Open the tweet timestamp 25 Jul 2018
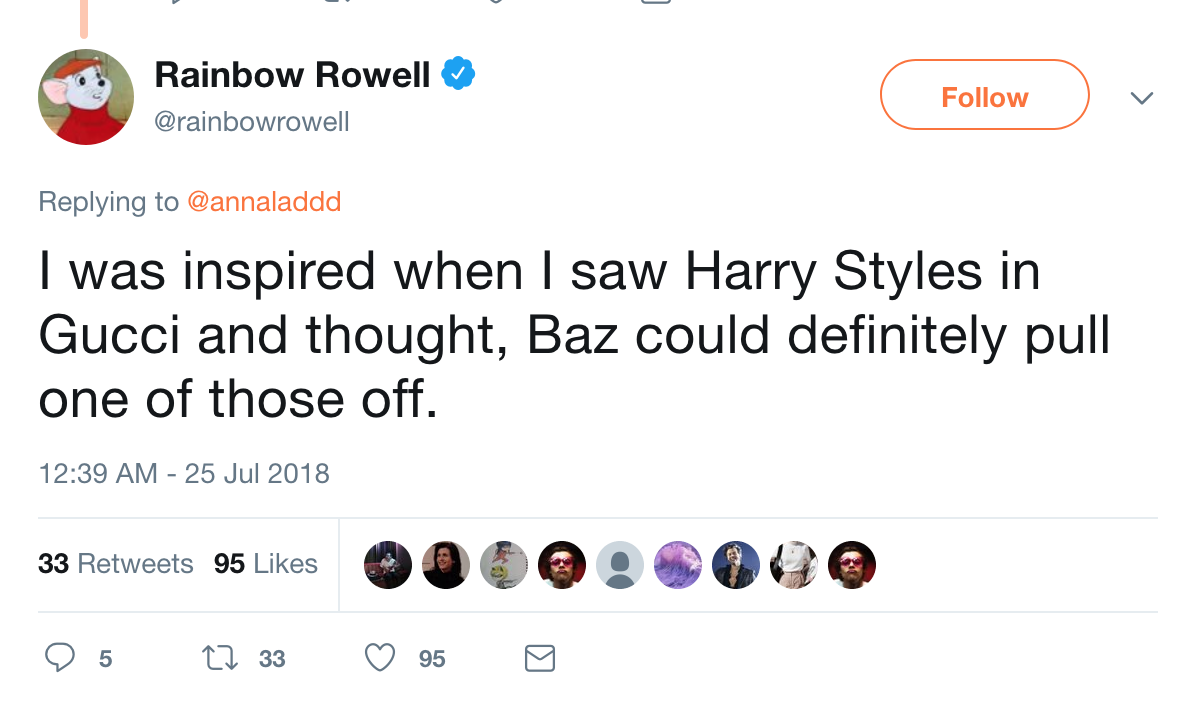 184,472
